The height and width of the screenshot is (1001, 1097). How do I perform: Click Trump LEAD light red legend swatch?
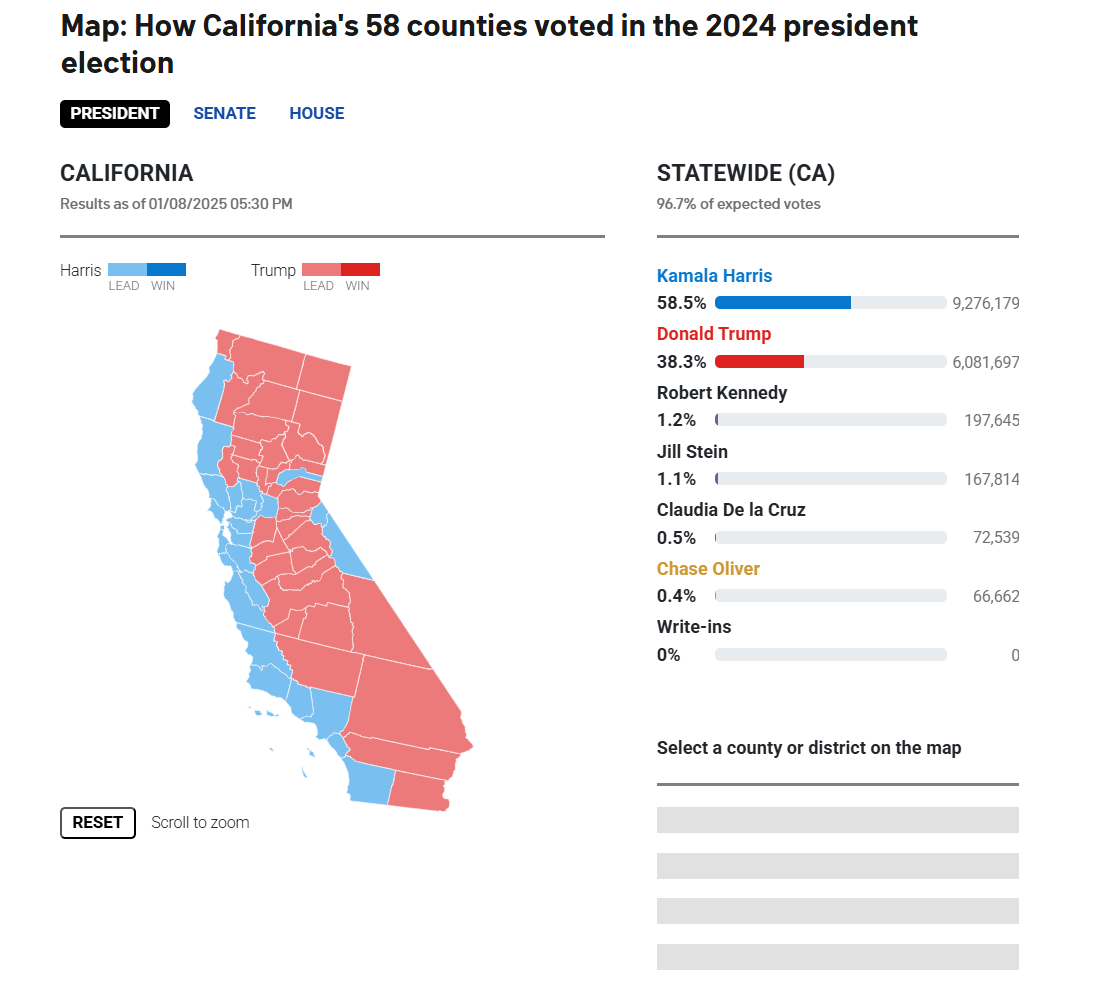[321, 269]
